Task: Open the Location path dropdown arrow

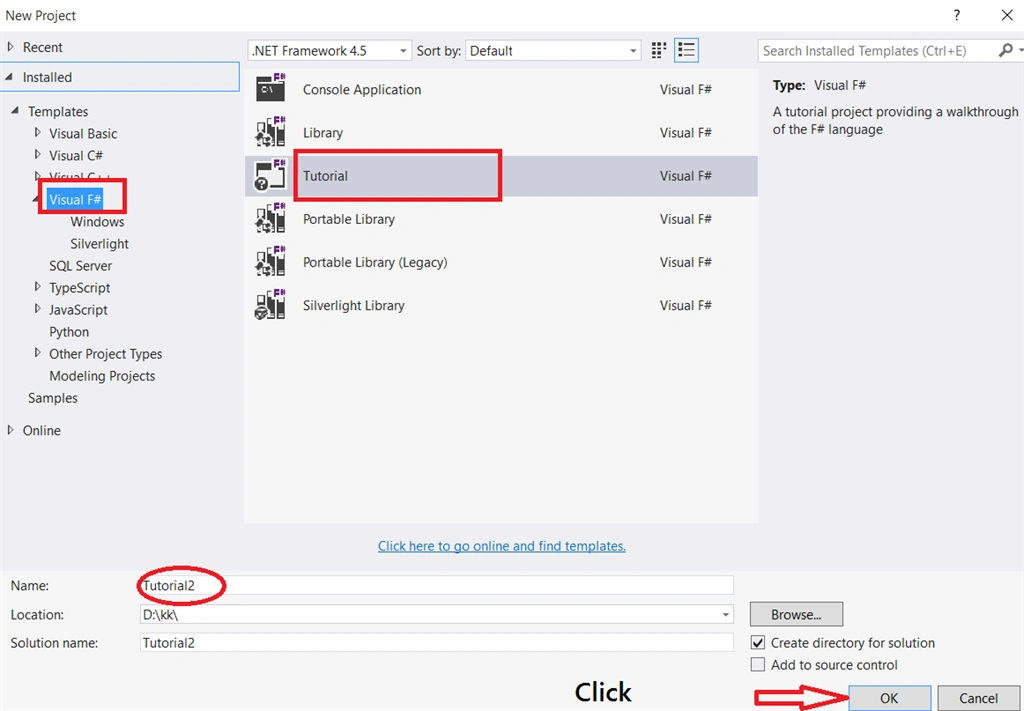Action: 725,614
